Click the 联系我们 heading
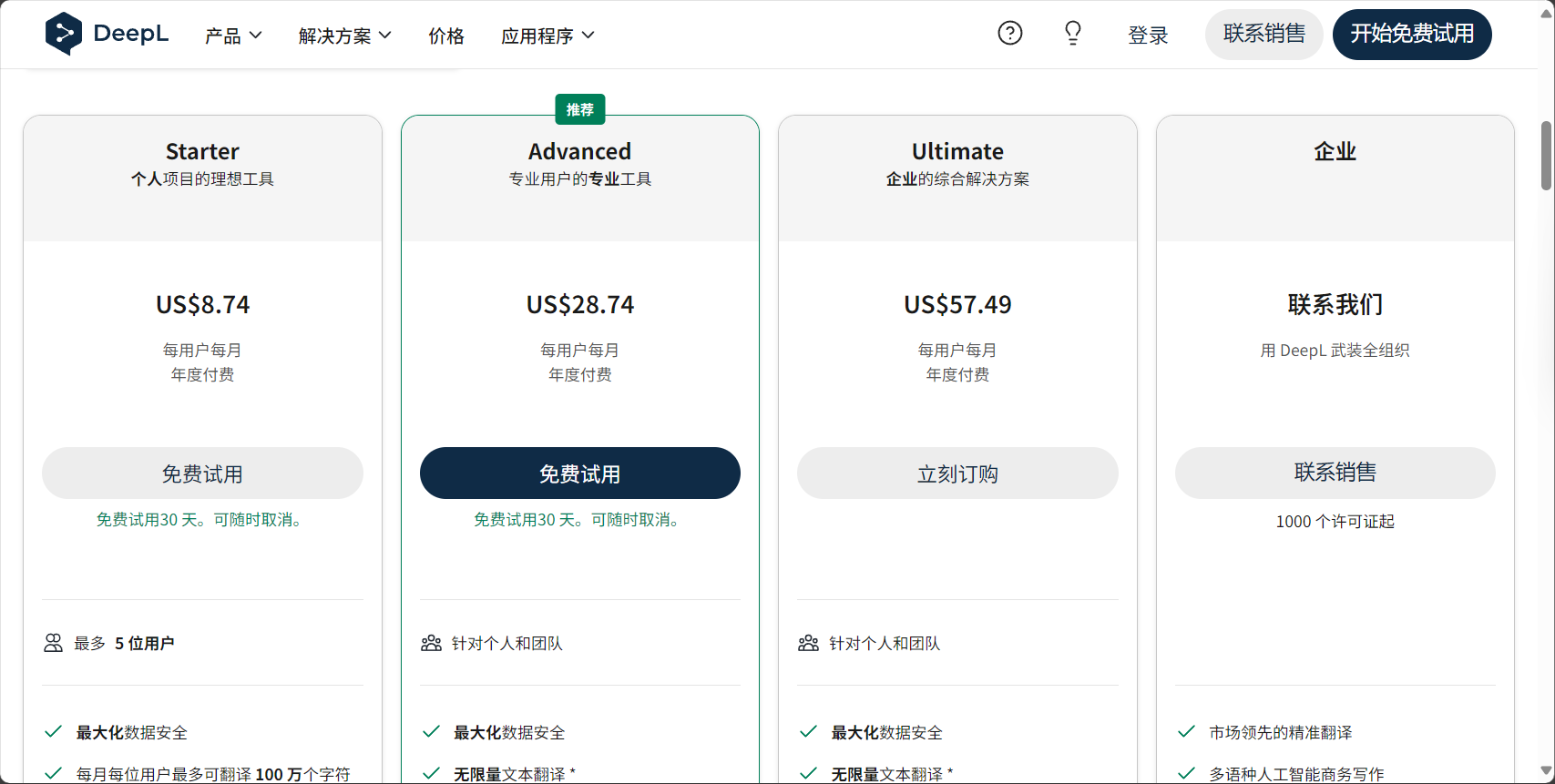 point(1335,304)
